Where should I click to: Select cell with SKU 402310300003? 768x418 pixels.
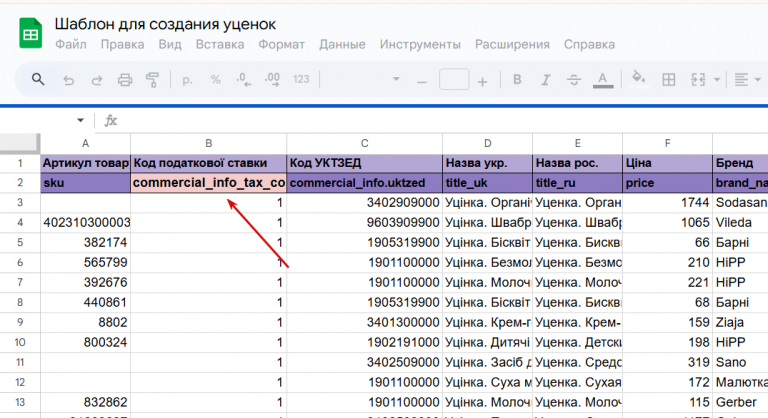click(x=85, y=223)
